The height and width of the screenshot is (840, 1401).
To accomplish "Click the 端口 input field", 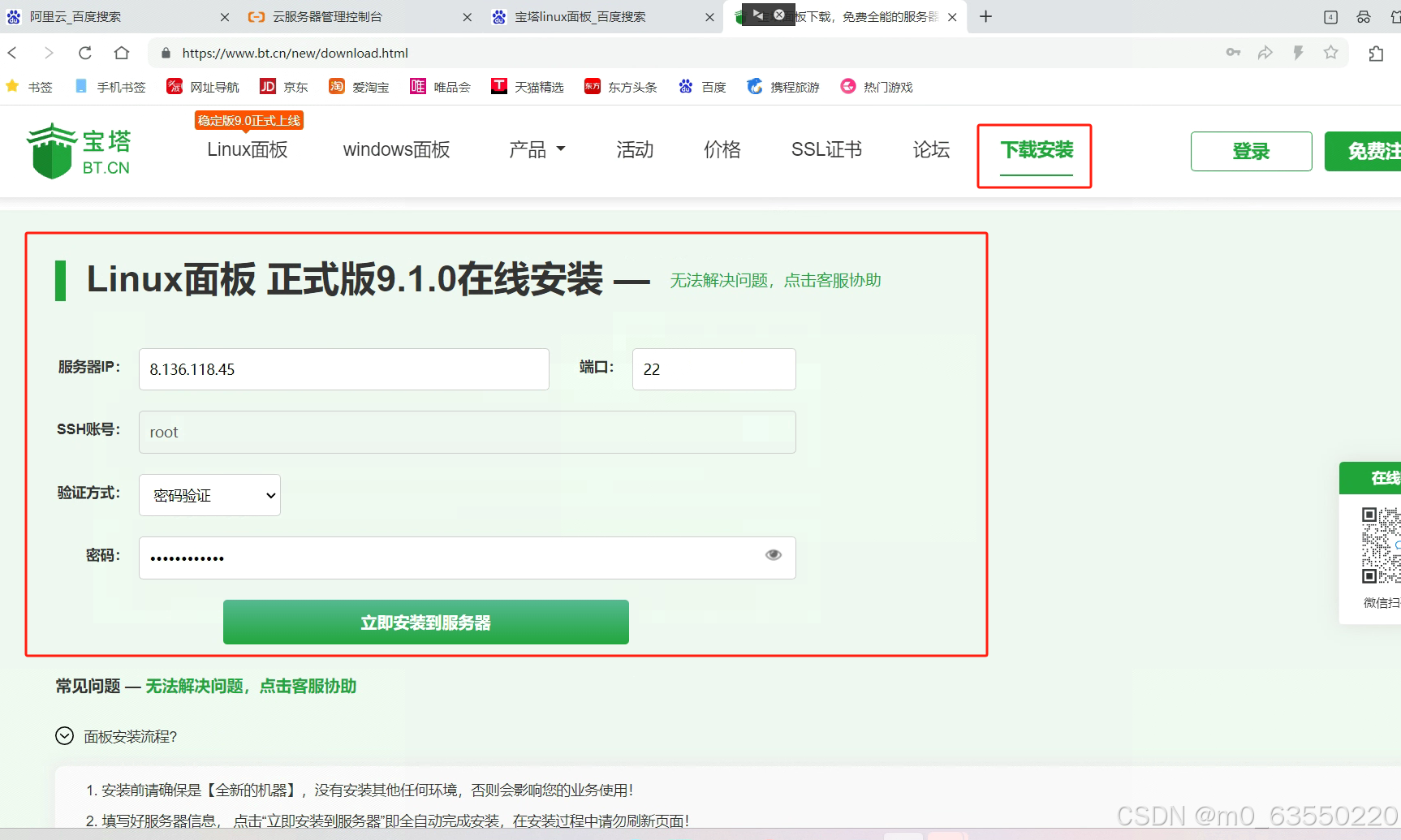I will (713, 369).
